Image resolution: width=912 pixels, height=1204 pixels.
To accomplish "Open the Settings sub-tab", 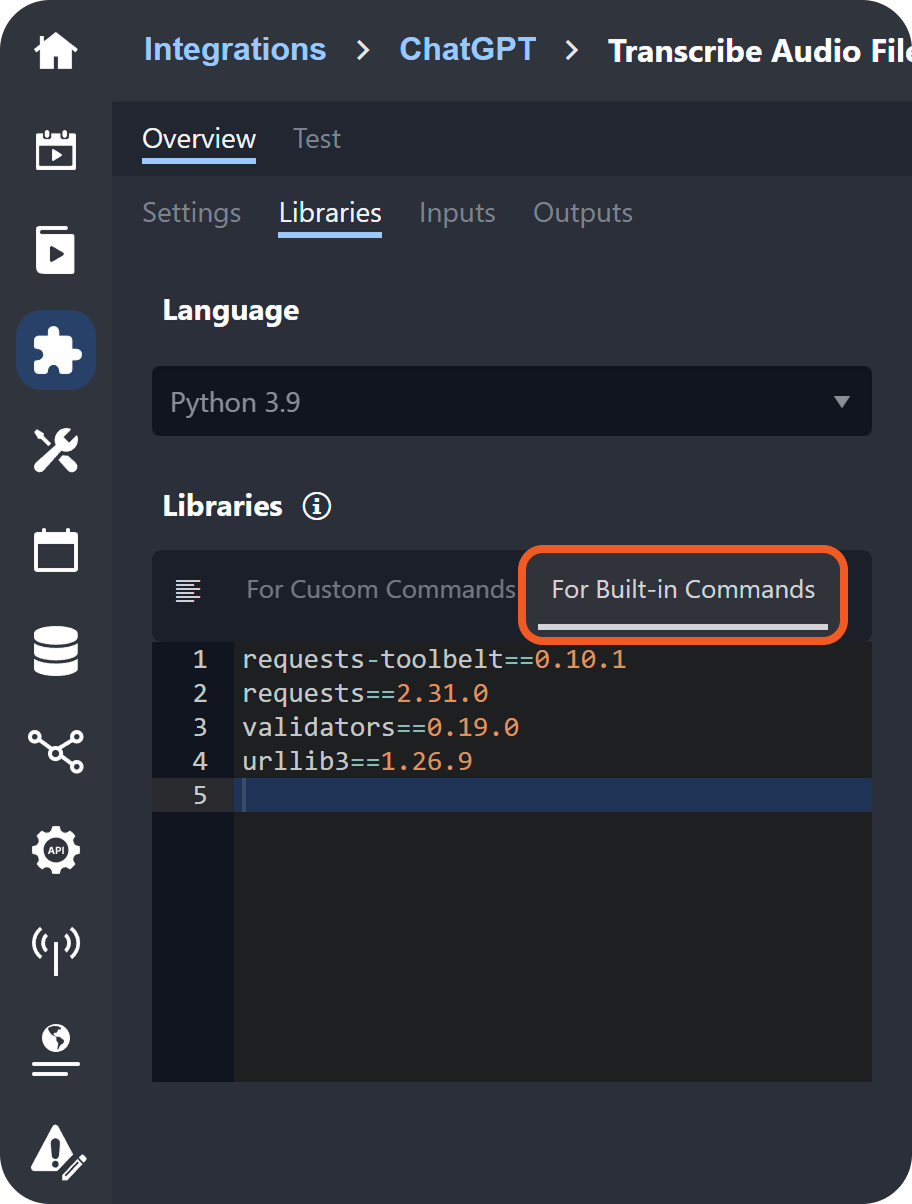I will (191, 213).
